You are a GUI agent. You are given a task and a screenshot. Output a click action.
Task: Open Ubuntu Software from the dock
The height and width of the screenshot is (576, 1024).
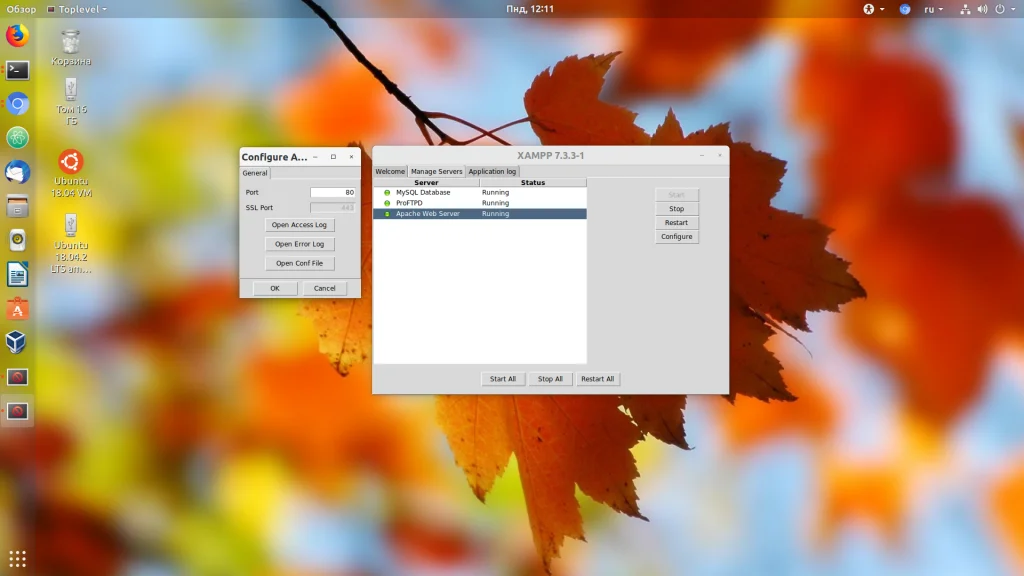(17, 309)
